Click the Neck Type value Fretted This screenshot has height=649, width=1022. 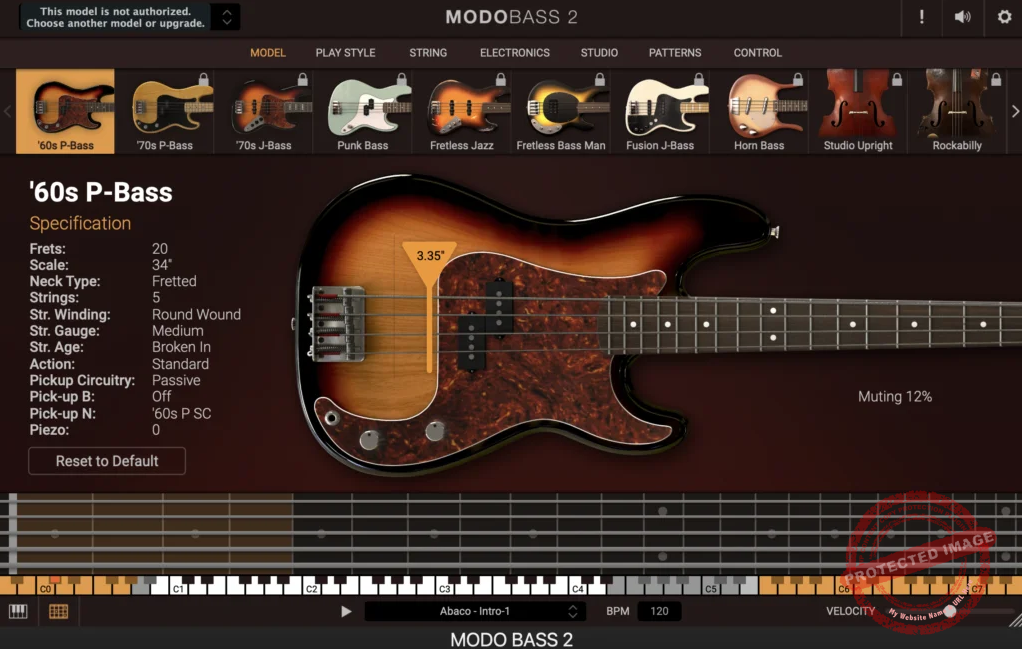pos(174,281)
